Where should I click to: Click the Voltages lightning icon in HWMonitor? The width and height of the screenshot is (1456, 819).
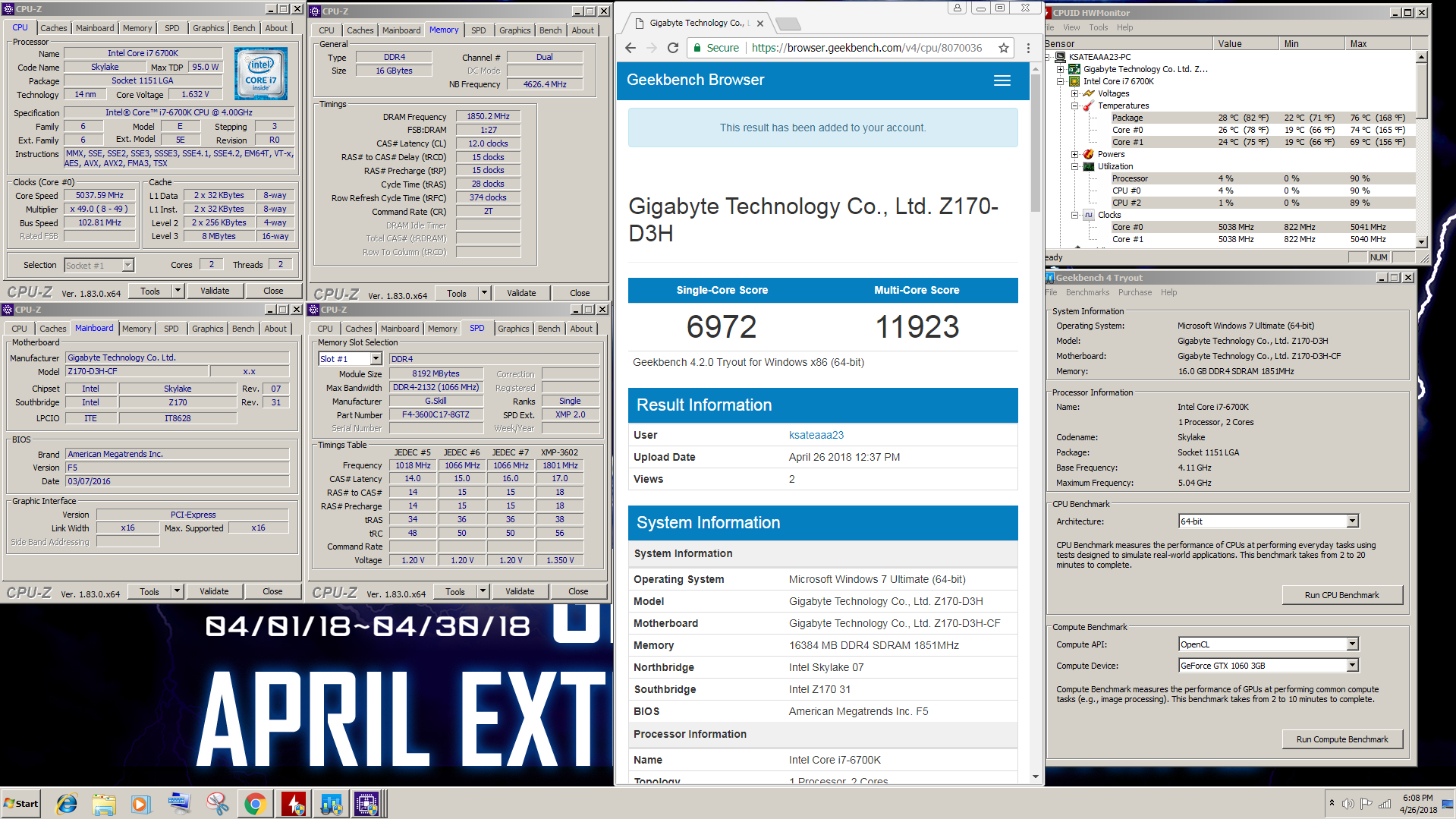1089,93
